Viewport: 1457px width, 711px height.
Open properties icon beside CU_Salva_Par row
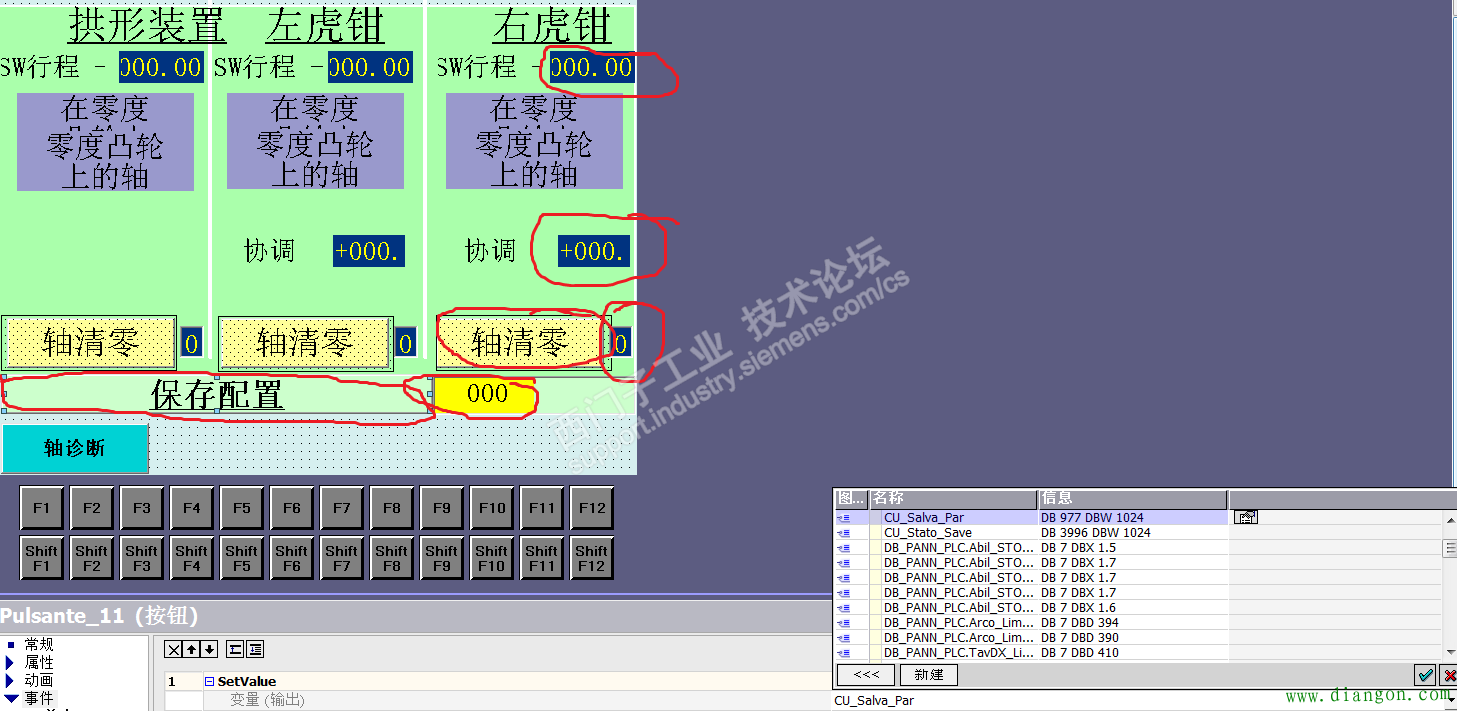[x=1245, y=517]
